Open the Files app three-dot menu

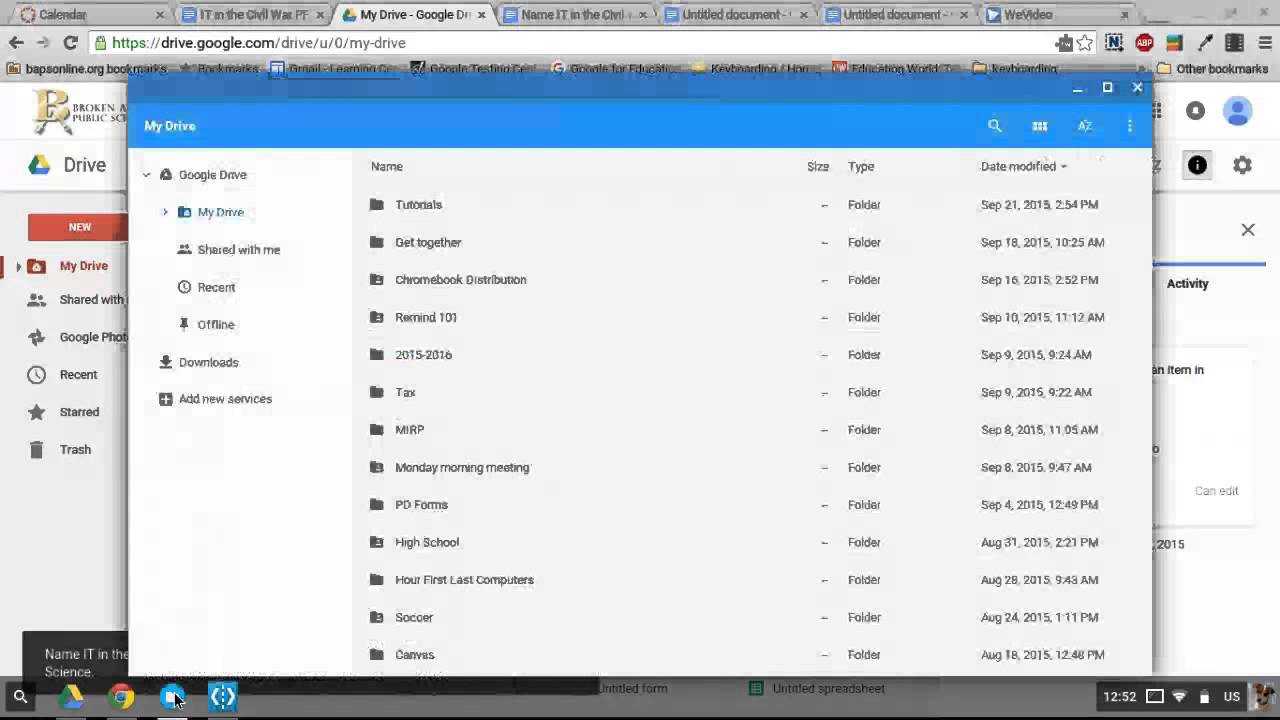(1129, 126)
